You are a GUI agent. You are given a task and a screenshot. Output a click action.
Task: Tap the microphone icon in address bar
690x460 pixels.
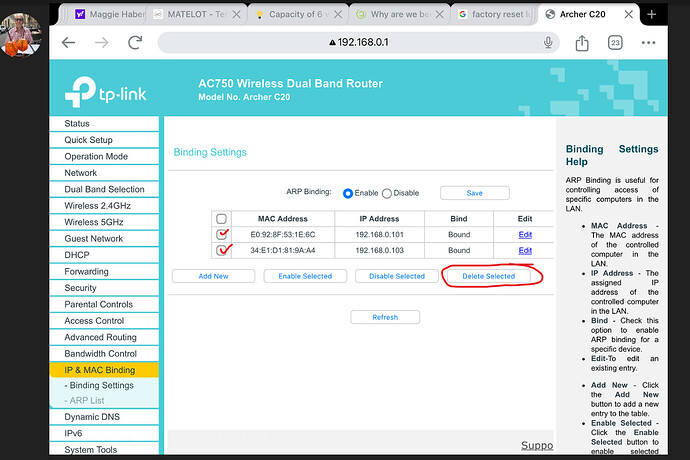click(x=548, y=43)
